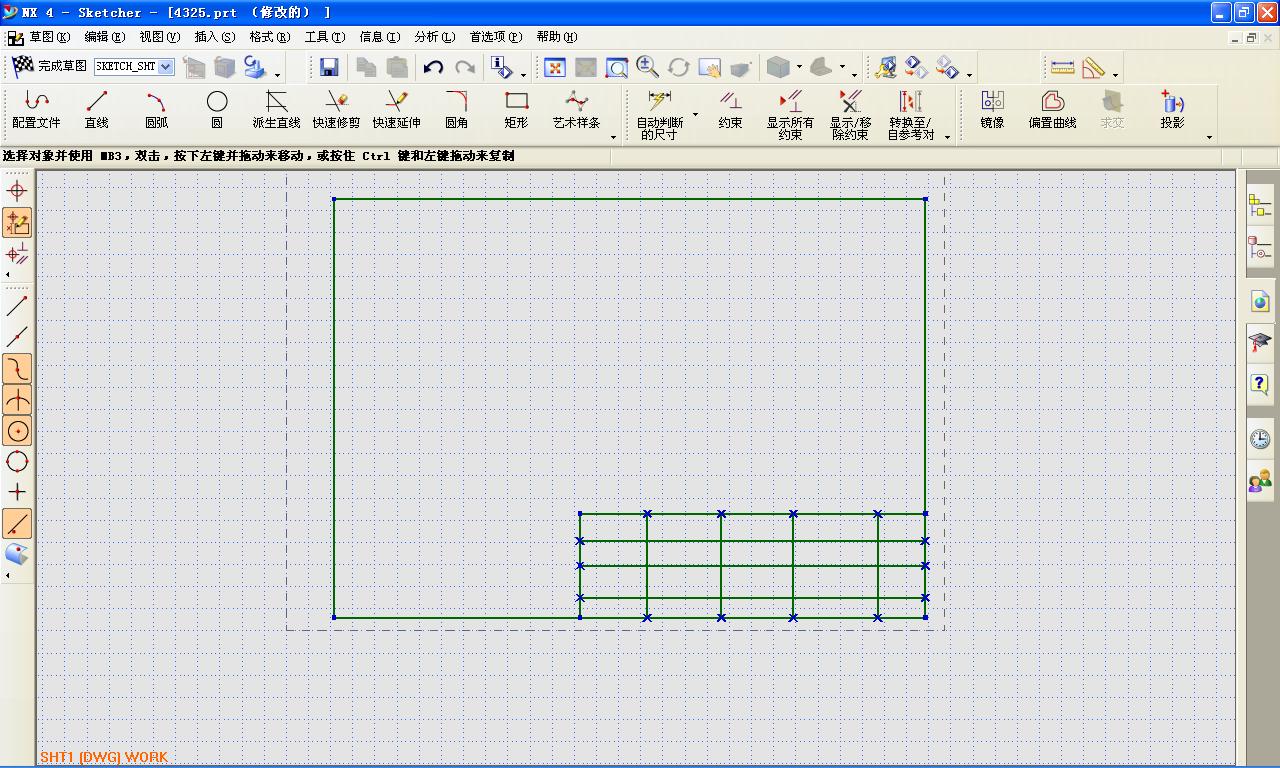Click the Fit view icon

pos(555,67)
